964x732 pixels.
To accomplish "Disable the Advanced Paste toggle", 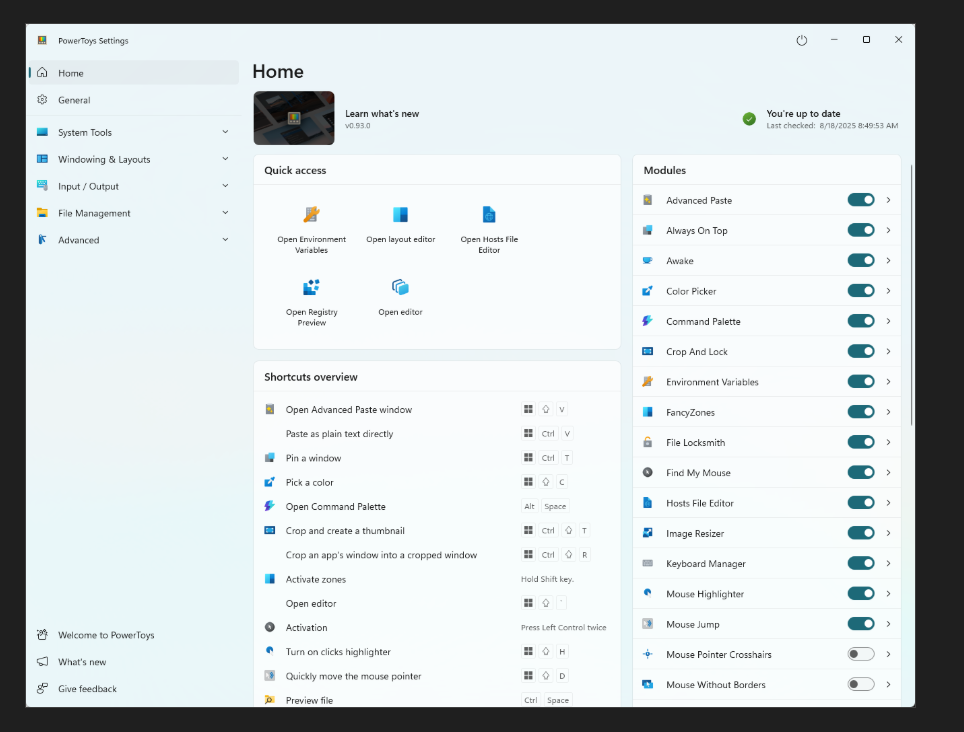I will tap(861, 200).
